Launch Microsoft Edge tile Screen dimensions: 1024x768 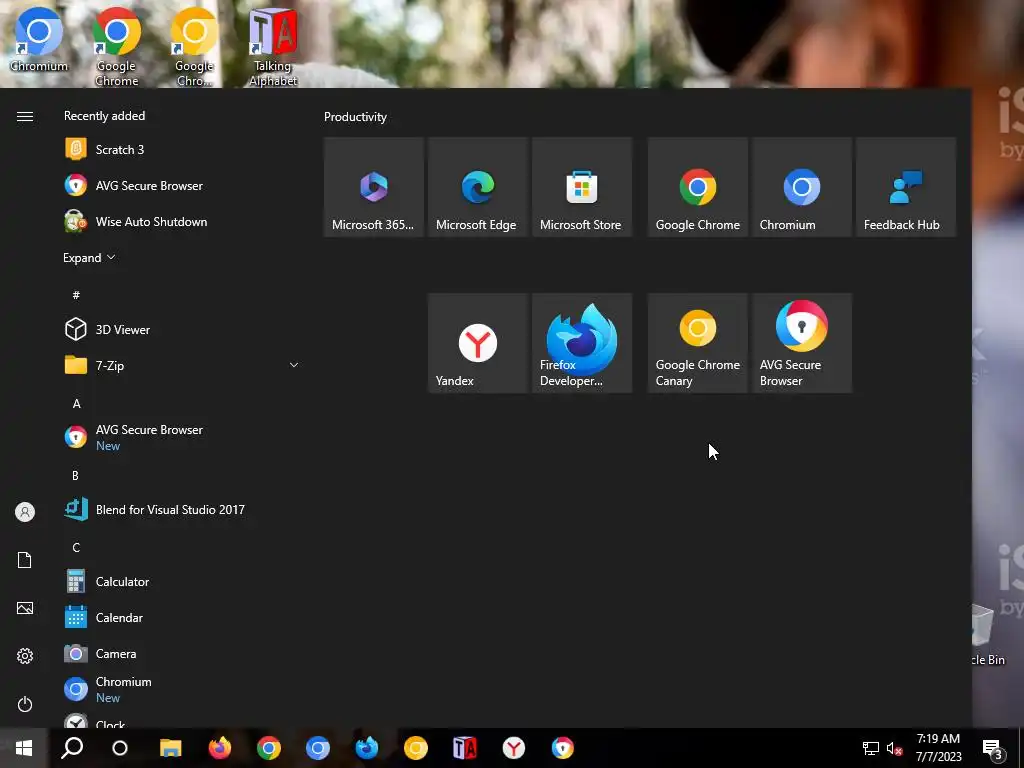(x=477, y=187)
